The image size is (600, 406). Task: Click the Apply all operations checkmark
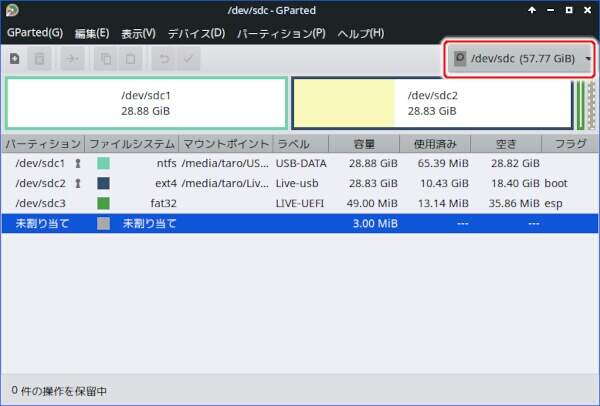[188, 60]
